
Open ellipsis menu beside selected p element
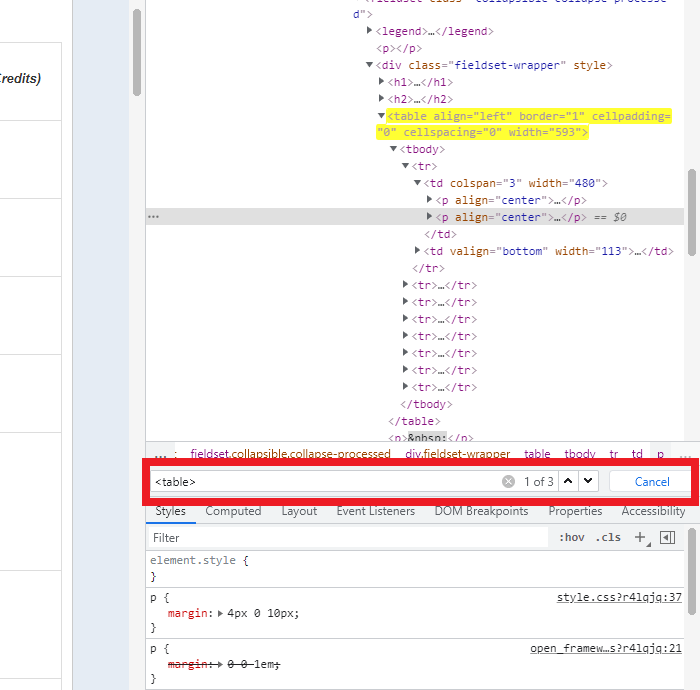pos(153,216)
